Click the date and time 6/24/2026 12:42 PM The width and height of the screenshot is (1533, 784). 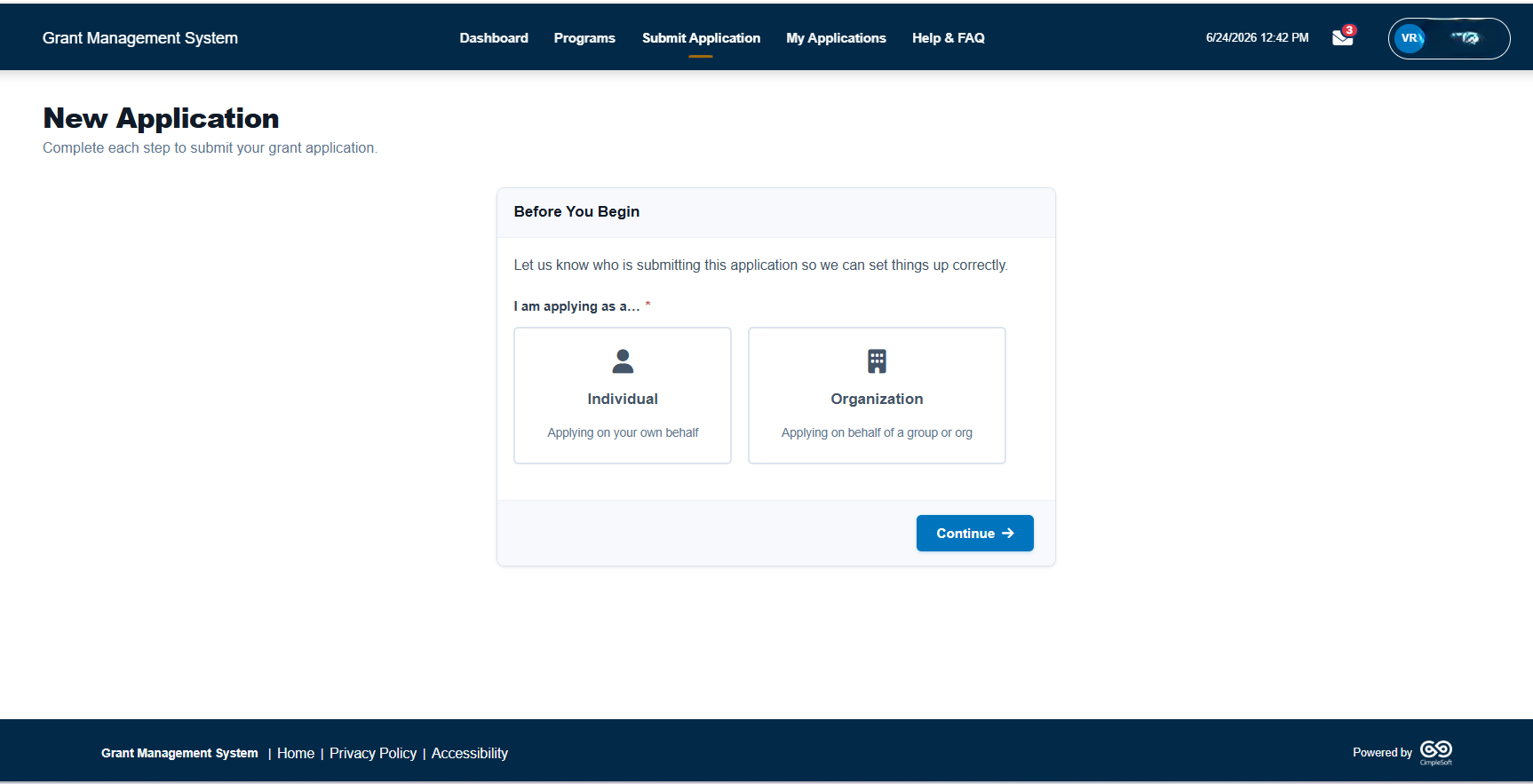1257,38
